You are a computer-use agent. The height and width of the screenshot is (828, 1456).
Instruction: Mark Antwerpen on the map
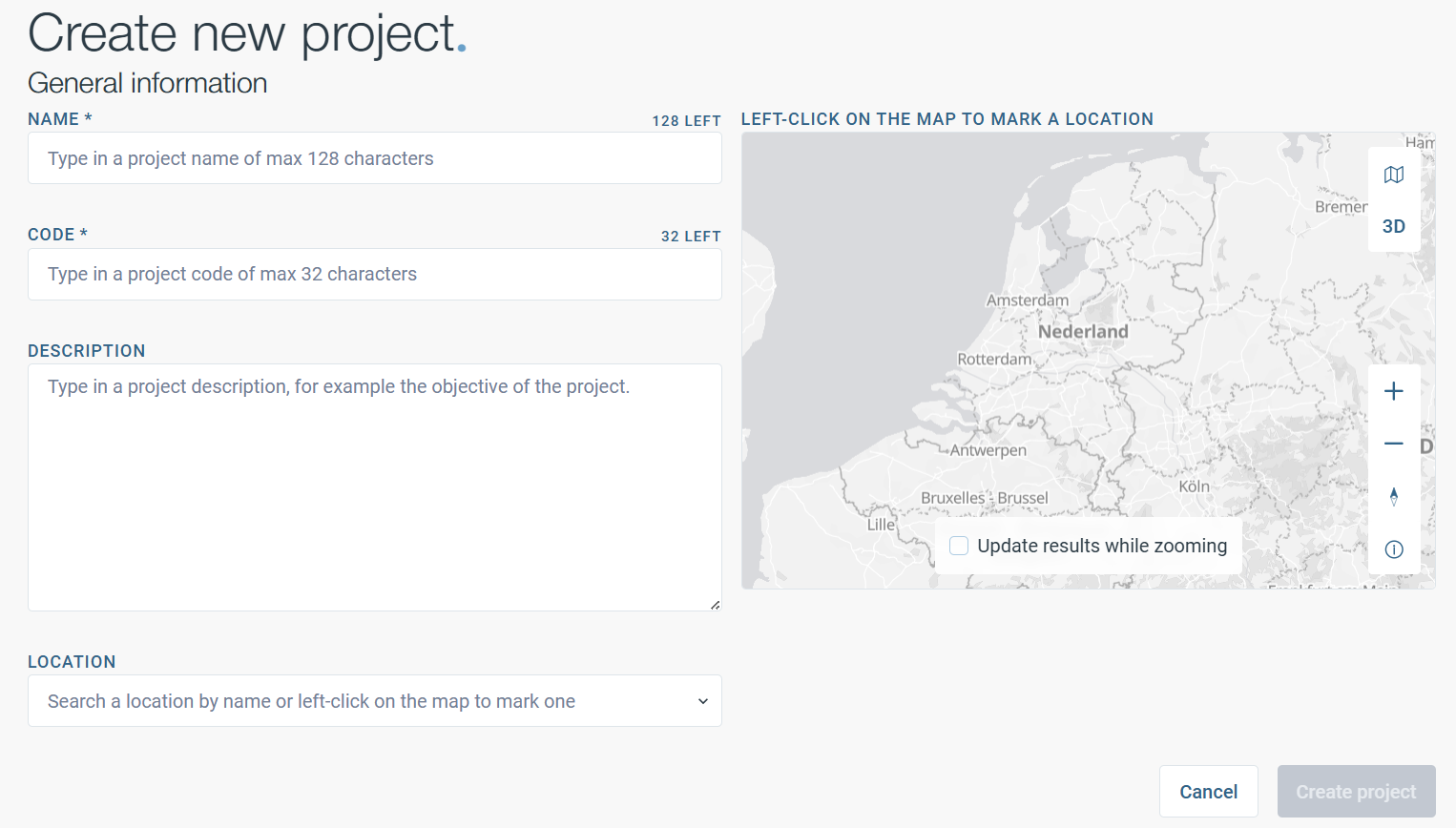point(988,450)
